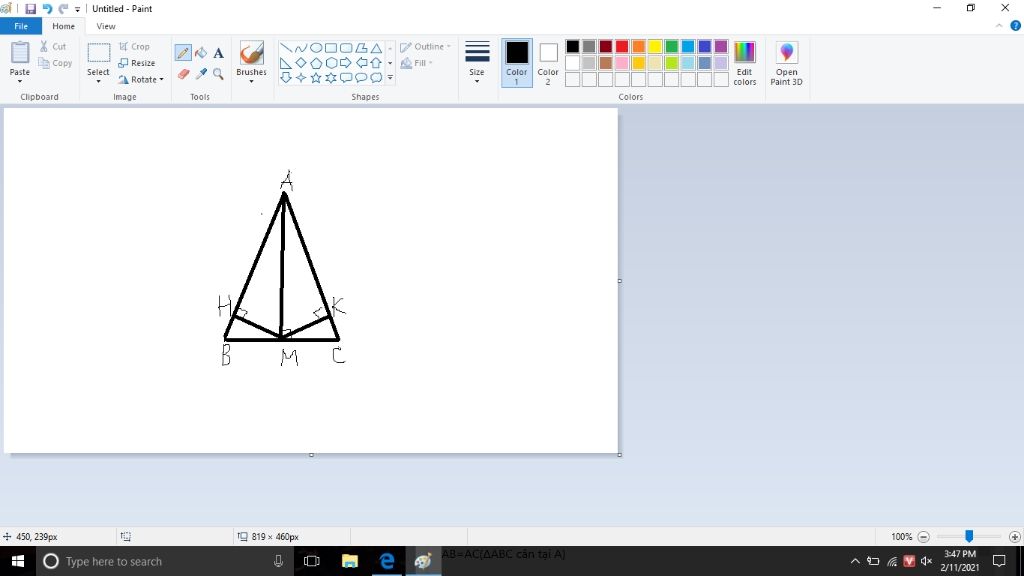The width and height of the screenshot is (1024, 576).
Task: Move the Shapes gallery down one row
Action: (390, 63)
